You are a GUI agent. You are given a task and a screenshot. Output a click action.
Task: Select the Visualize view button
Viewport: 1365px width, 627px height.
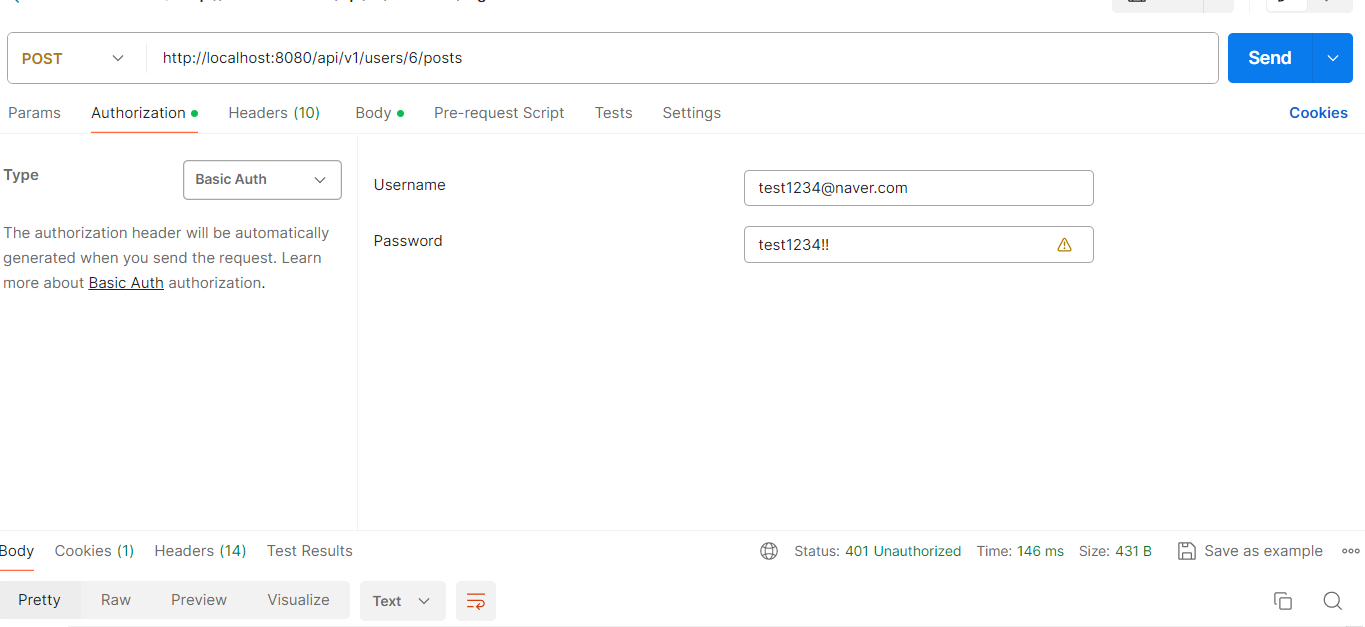tap(298, 600)
